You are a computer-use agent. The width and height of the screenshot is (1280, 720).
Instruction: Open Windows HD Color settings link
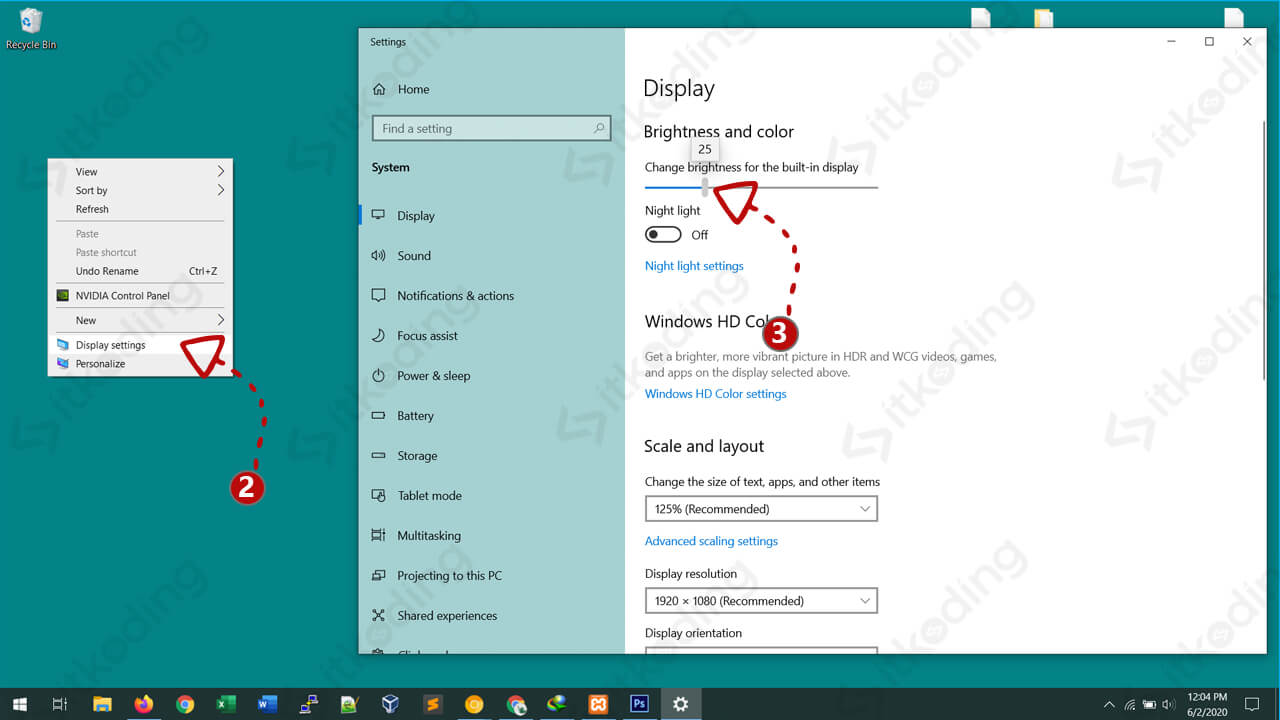(715, 394)
